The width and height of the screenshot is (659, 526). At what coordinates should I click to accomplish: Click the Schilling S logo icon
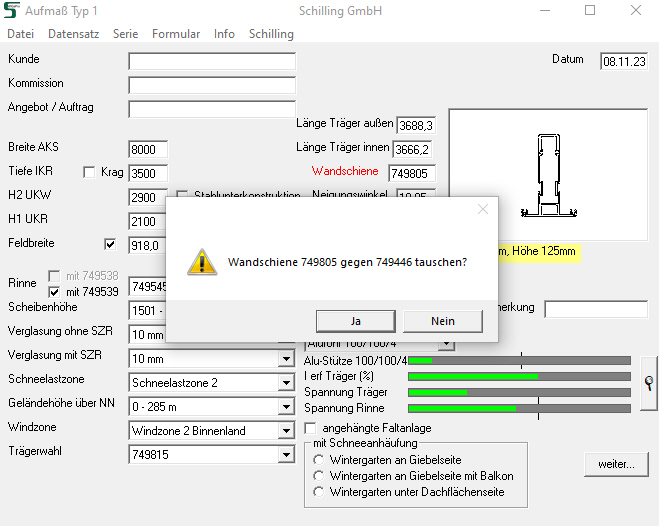[x=11, y=10]
